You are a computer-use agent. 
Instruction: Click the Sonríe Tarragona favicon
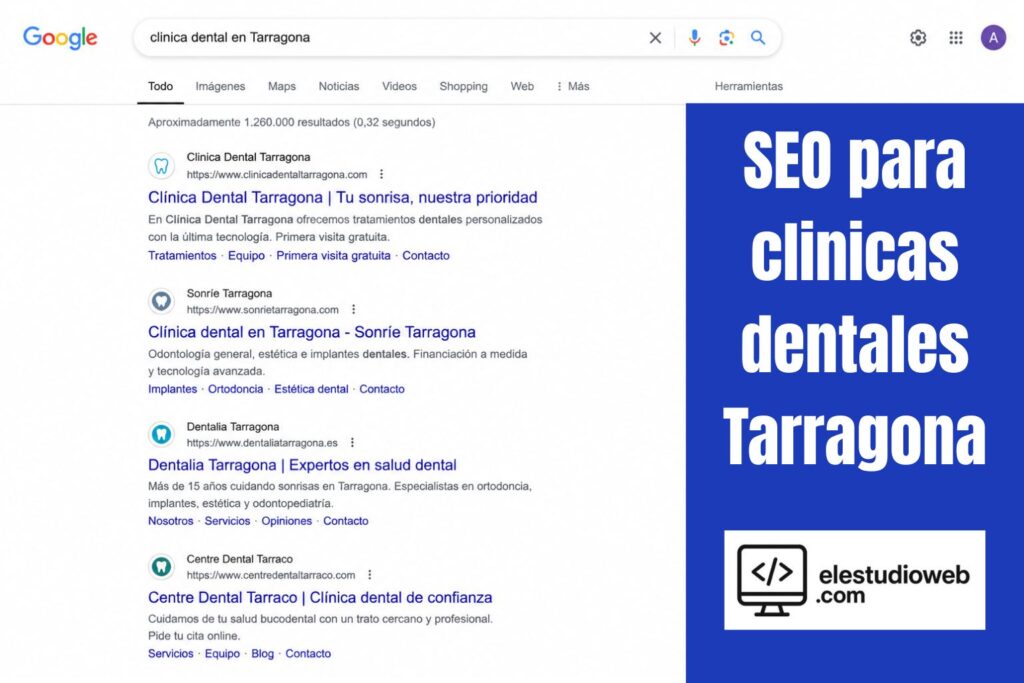click(x=161, y=301)
